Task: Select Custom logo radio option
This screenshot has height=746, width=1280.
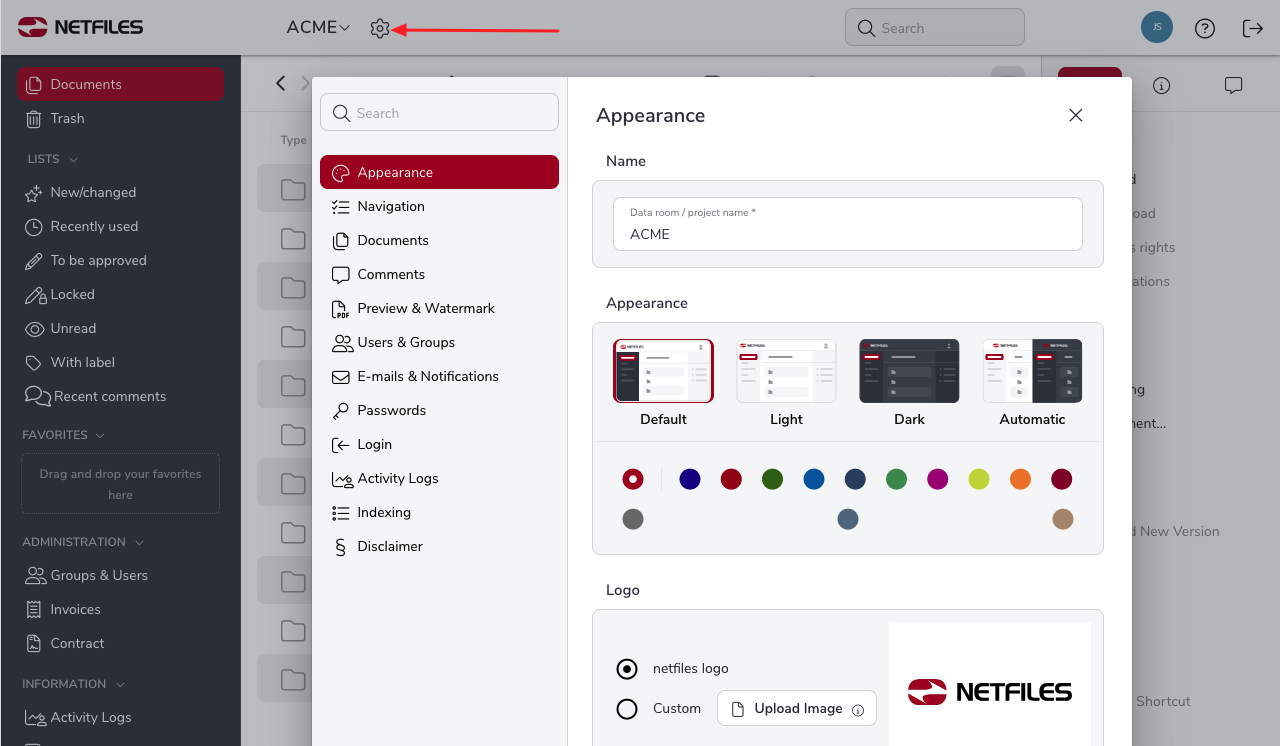Action: tap(627, 709)
